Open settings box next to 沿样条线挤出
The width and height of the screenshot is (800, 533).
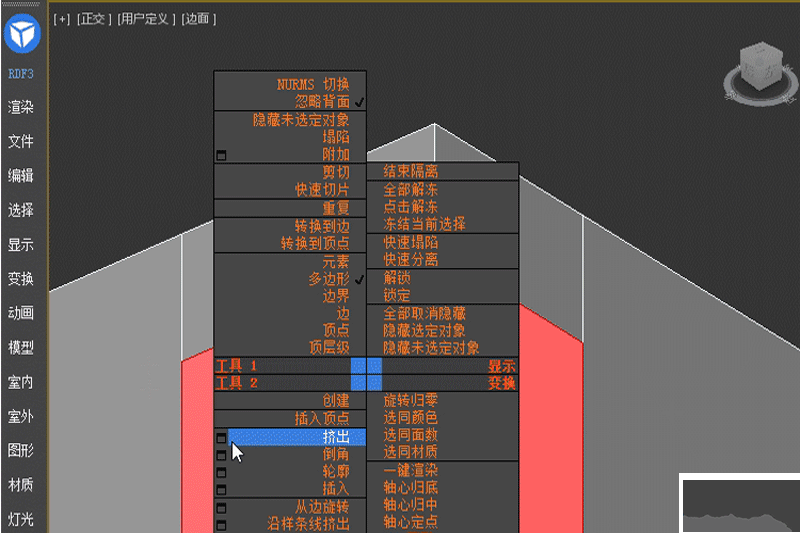(221, 525)
